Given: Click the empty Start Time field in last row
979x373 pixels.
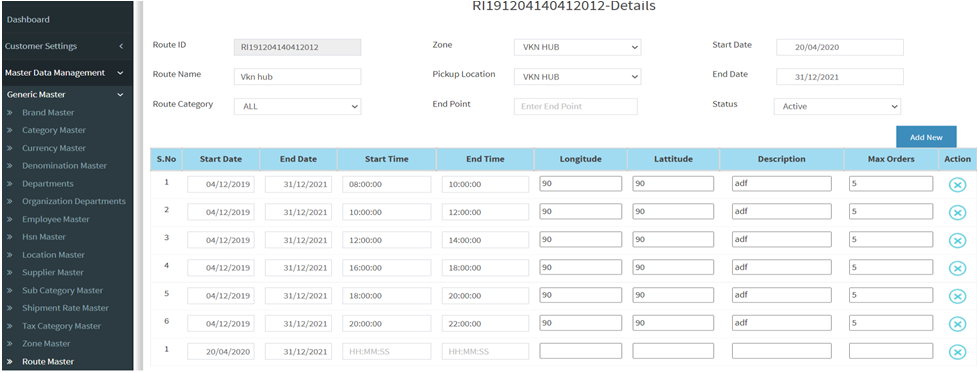Looking at the screenshot, I should (x=386, y=352).
